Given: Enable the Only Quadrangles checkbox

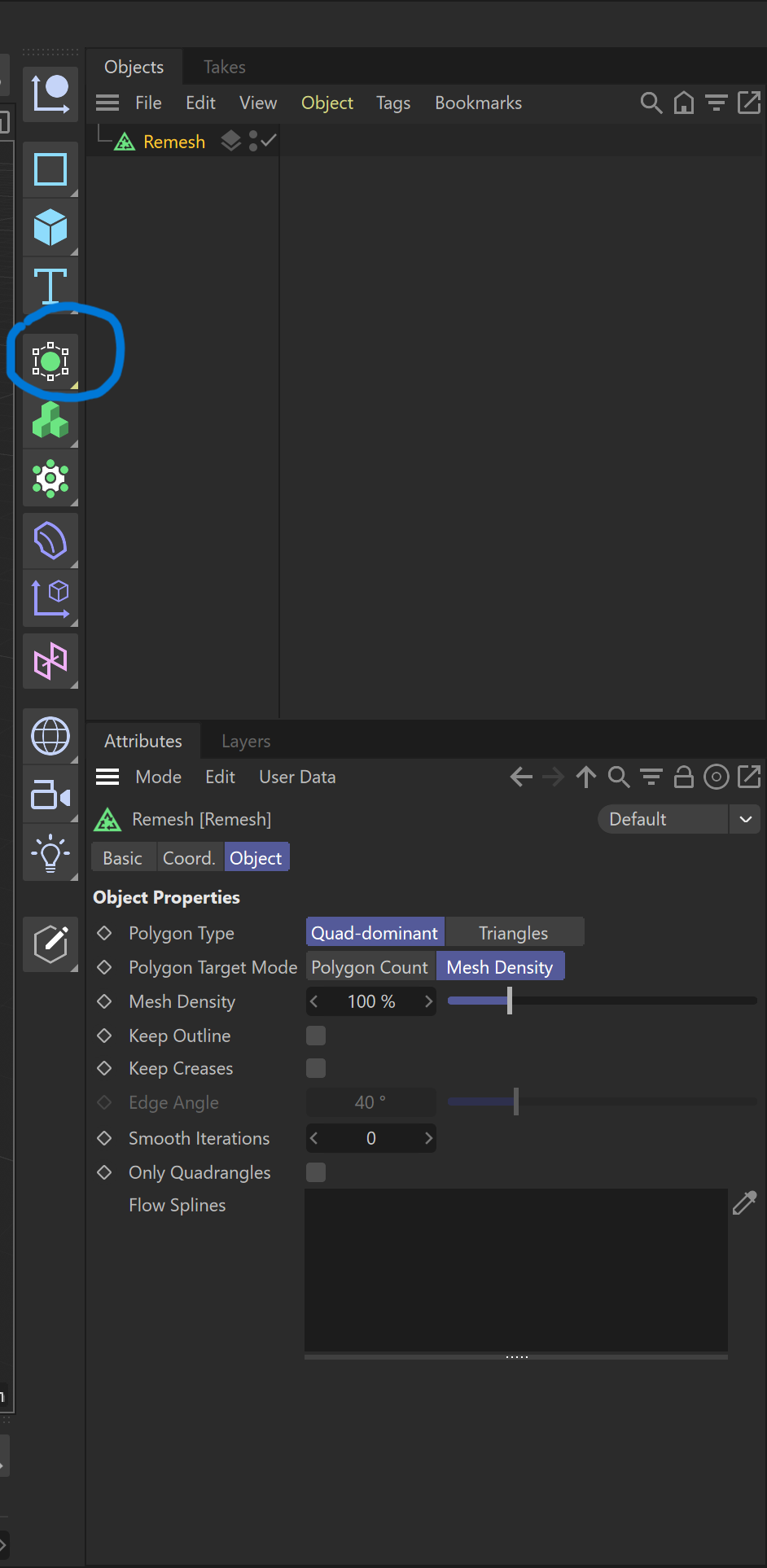Looking at the screenshot, I should point(316,1172).
